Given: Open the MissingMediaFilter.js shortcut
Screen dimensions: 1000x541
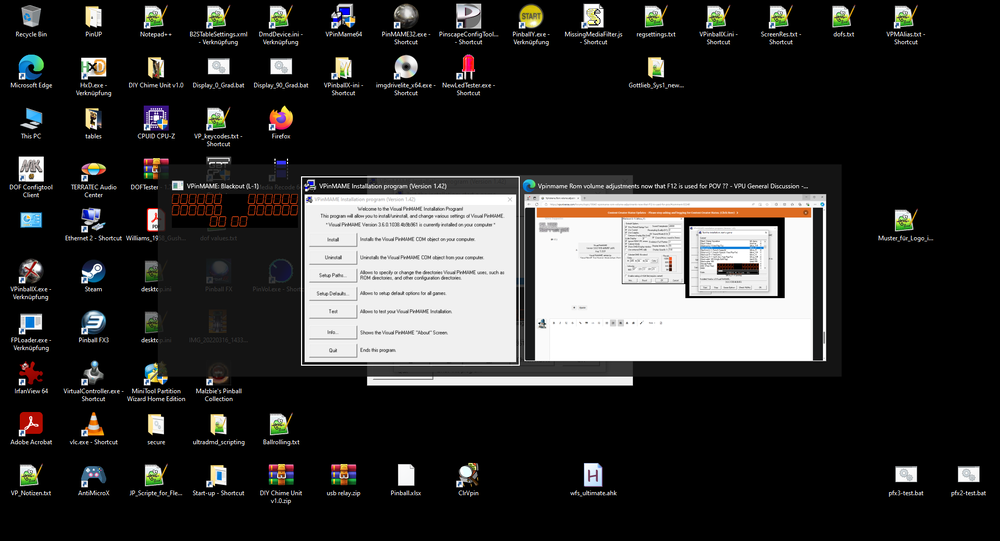Looking at the screenshot, I should click(x=593, y=17).
